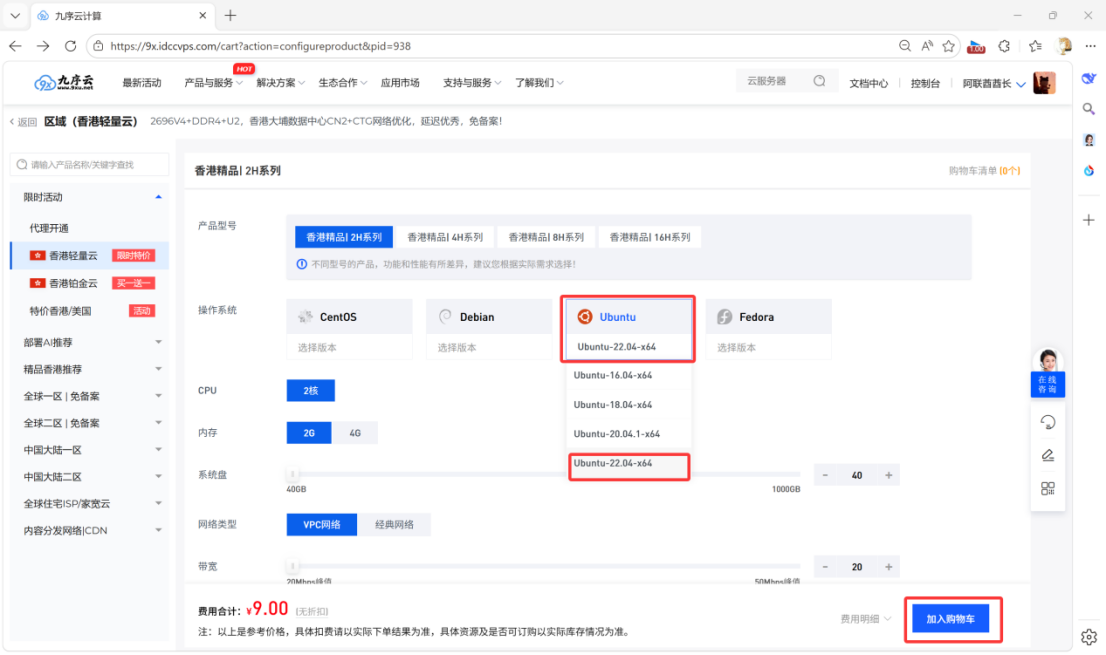
Task: Click the 在线咨询 customer service widget
Action: pos(1047,374)
